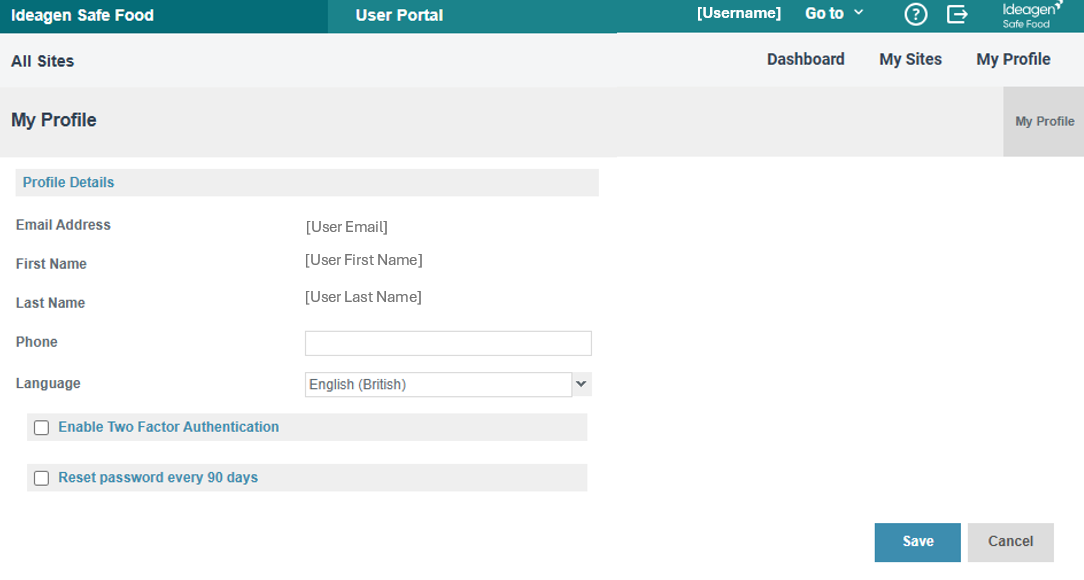
Task: Click the My Profile page heading
Action: (53, 120)
